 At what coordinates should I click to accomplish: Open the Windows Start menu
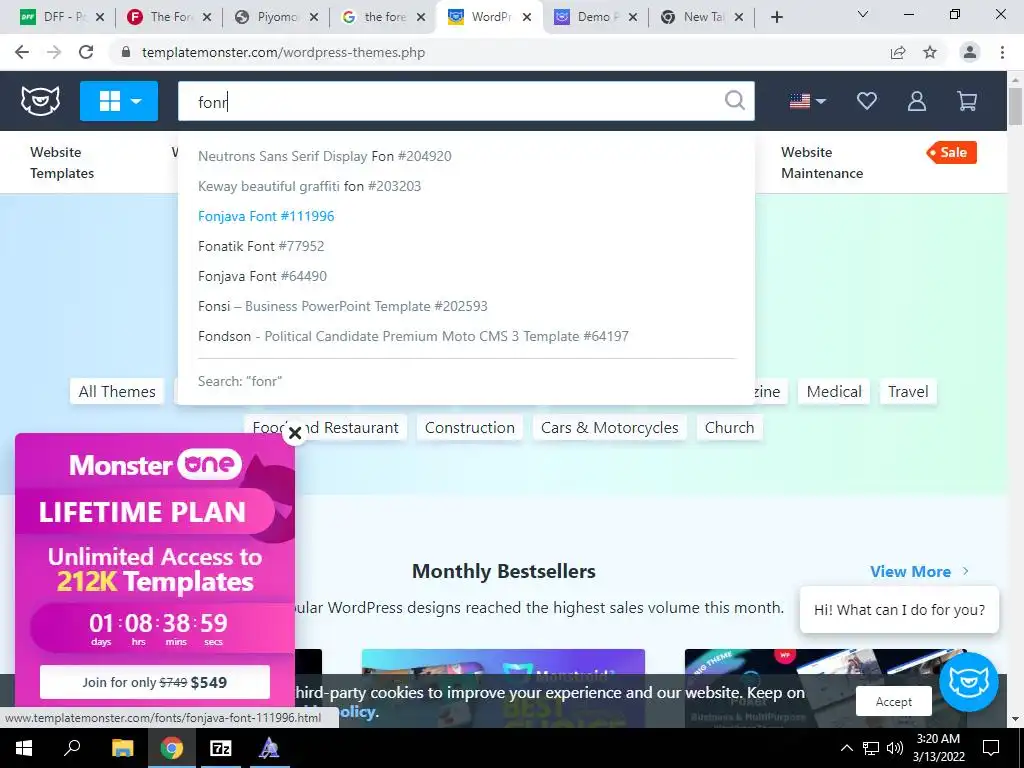[24, 748]
